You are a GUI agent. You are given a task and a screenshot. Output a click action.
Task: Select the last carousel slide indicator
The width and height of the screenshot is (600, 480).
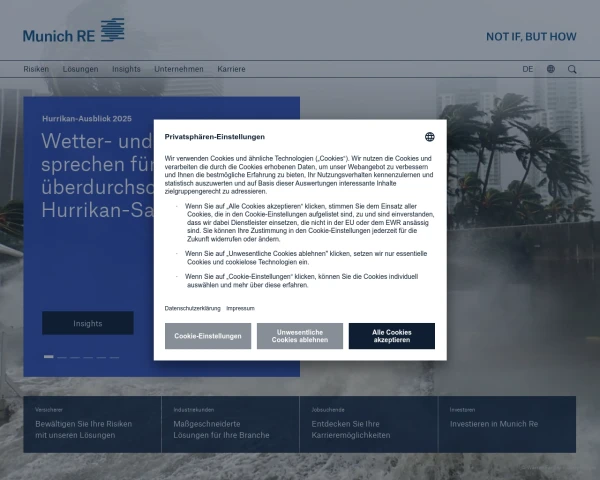click(x=114, y=357)
